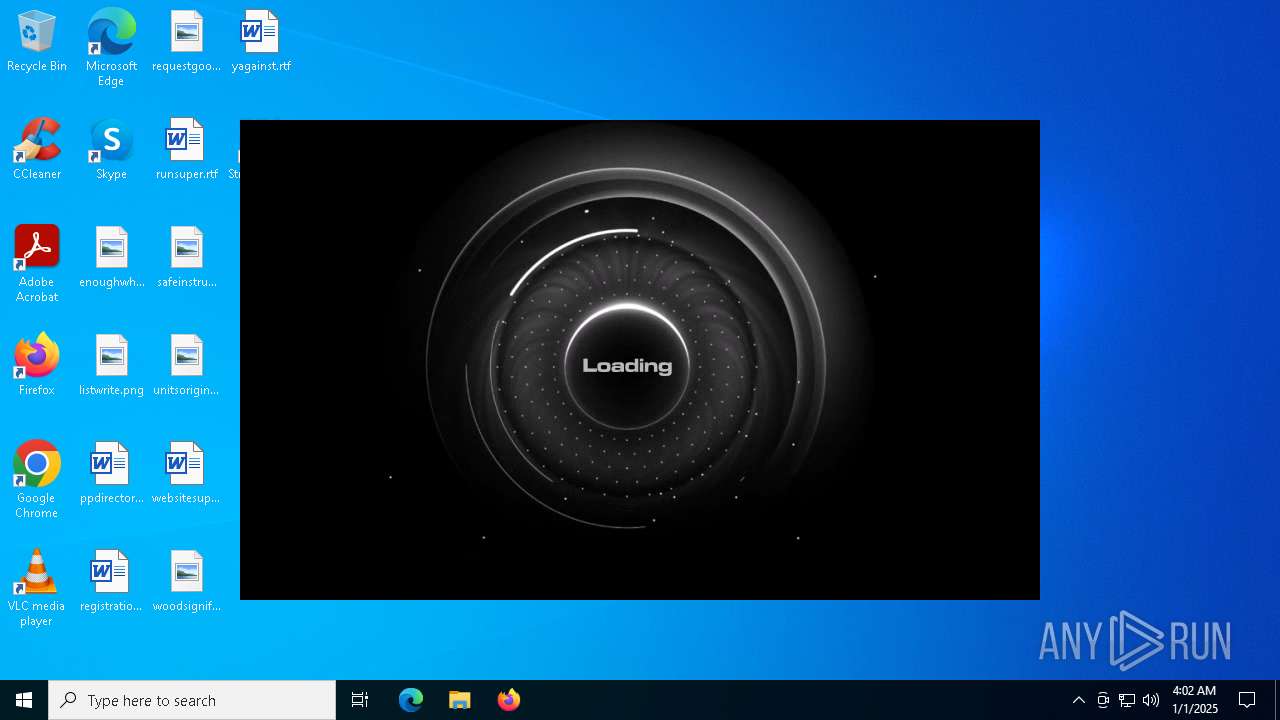Select the registratio... Word document
This screenshot has width=1280, height=720.
click(x=111, y=582)
